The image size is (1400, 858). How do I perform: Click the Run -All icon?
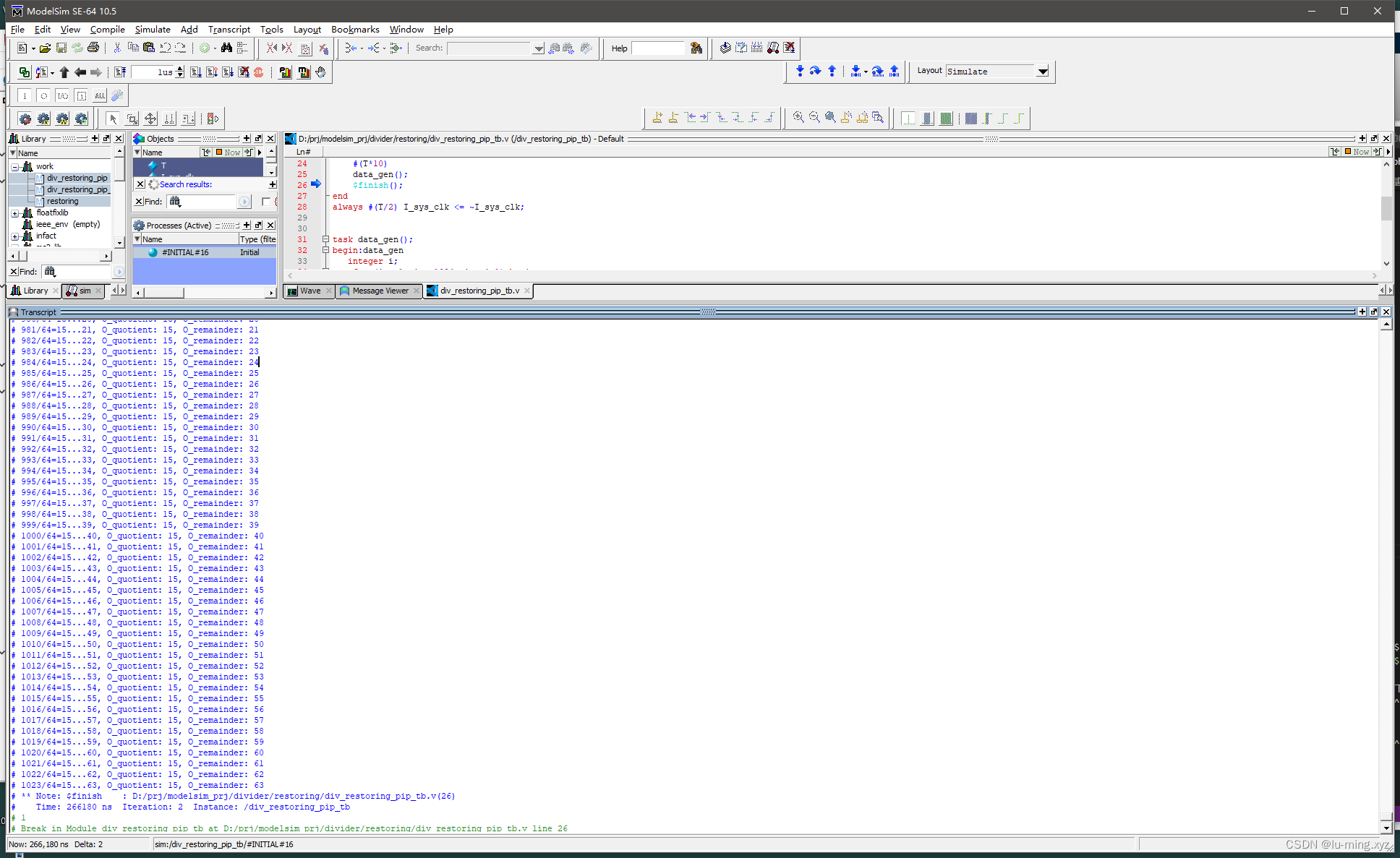(x=228, y=72)
